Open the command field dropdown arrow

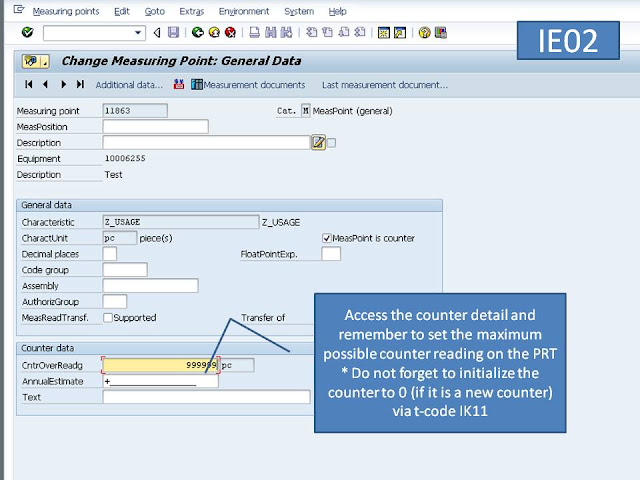(x=138, y=33)
